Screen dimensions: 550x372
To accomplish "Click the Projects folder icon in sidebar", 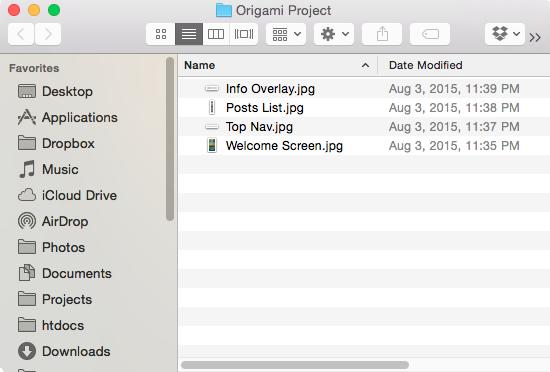I will click(27, 299).
